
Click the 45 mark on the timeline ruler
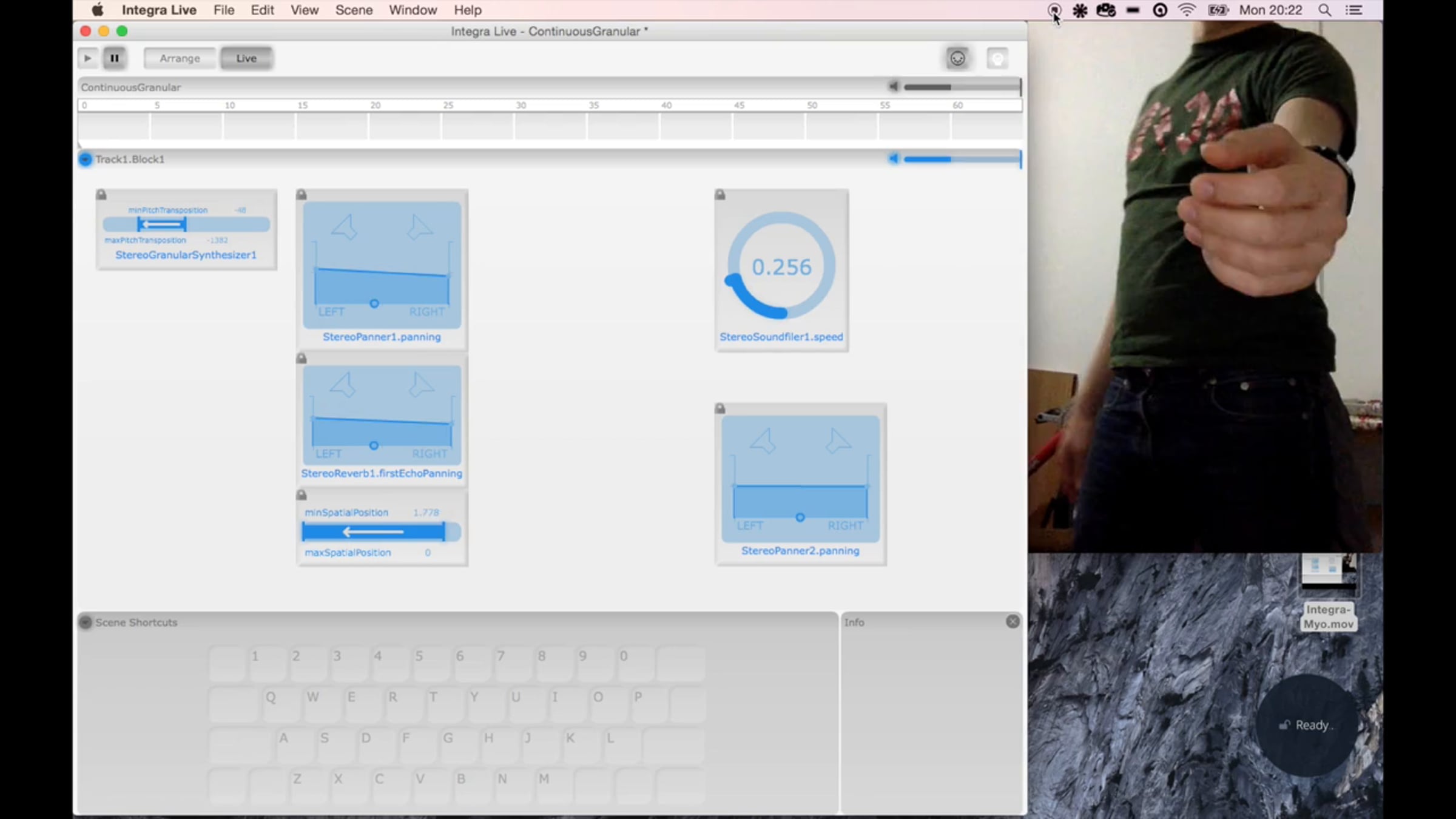pyautogui.click(x=739, y=106)
